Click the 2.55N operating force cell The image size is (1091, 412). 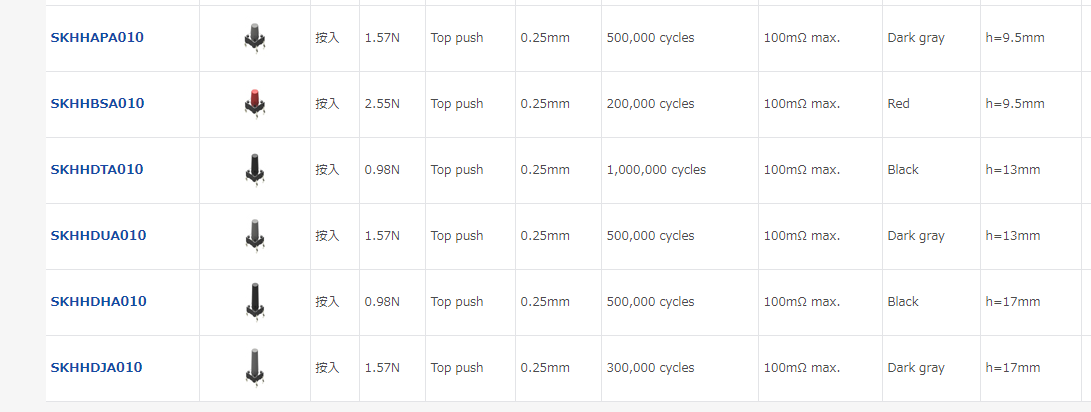coord(382,104)
